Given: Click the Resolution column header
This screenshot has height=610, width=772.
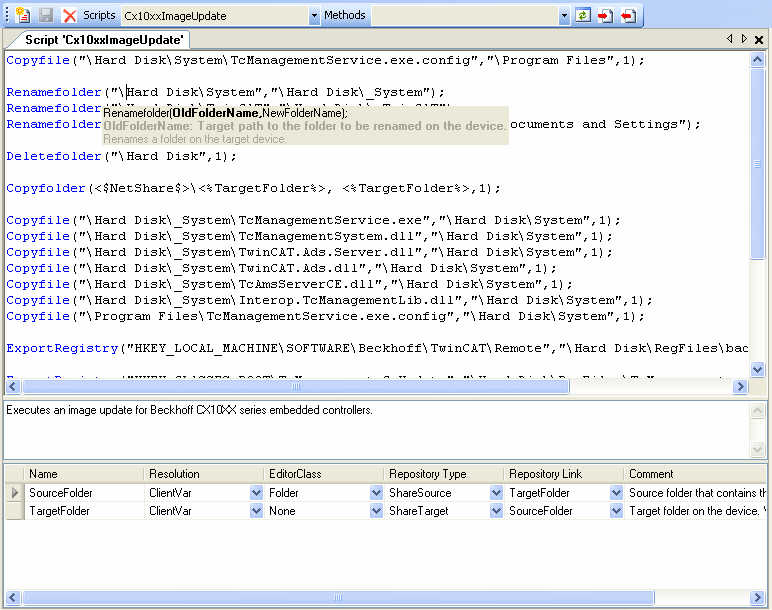Looking at the screenshot, I should pyautogui.click(x=204, y=474).
